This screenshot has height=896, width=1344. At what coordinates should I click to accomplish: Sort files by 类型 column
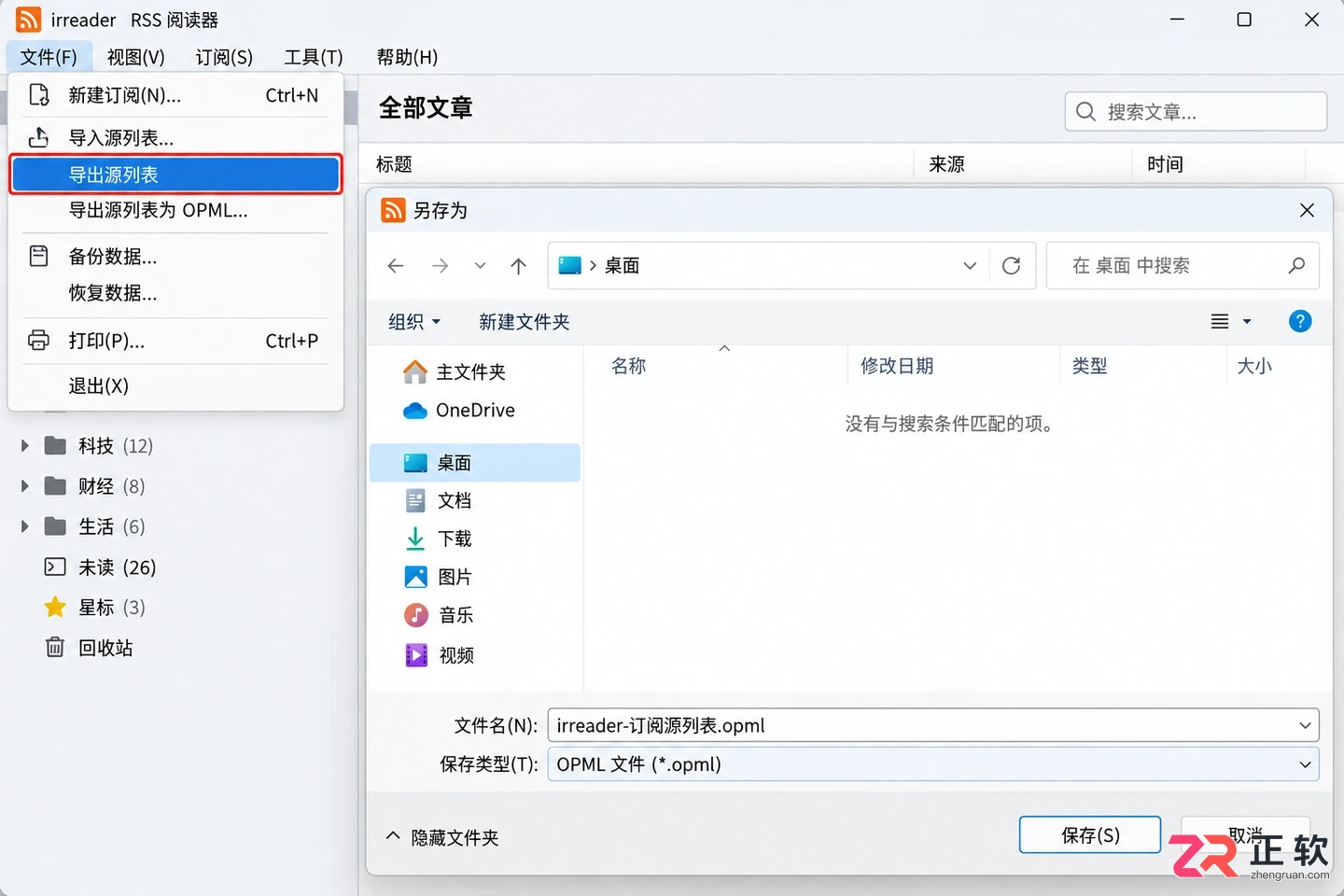1089,366
